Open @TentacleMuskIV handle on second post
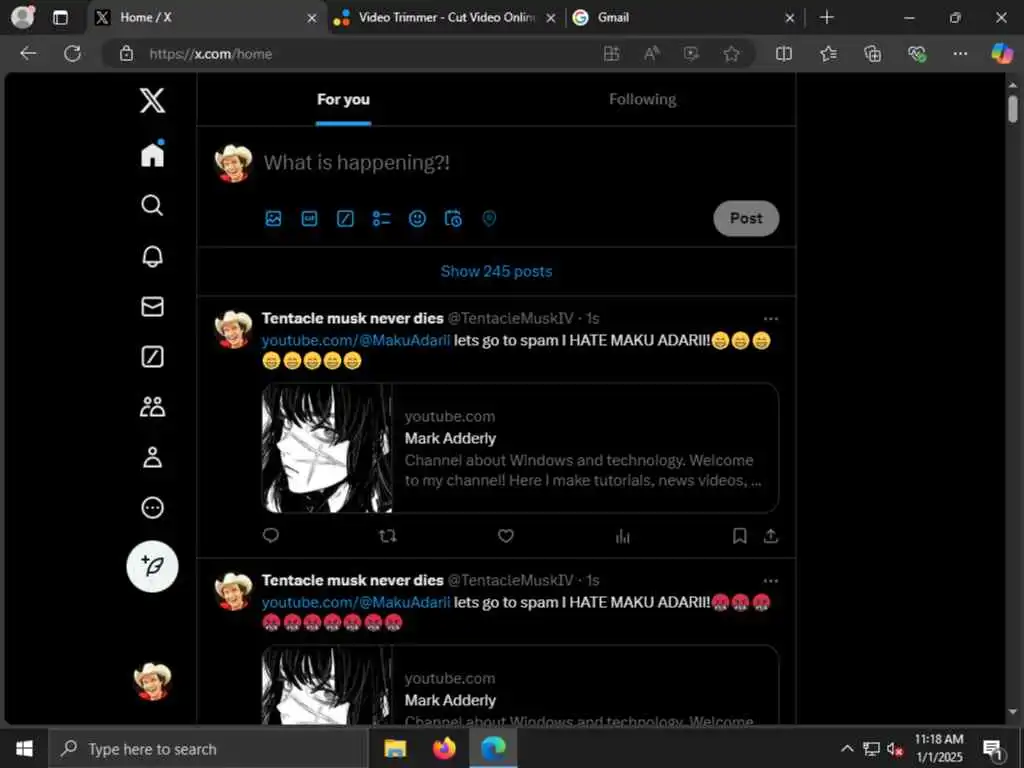This screenshot has width=1024, height=768. click(511, 580)
